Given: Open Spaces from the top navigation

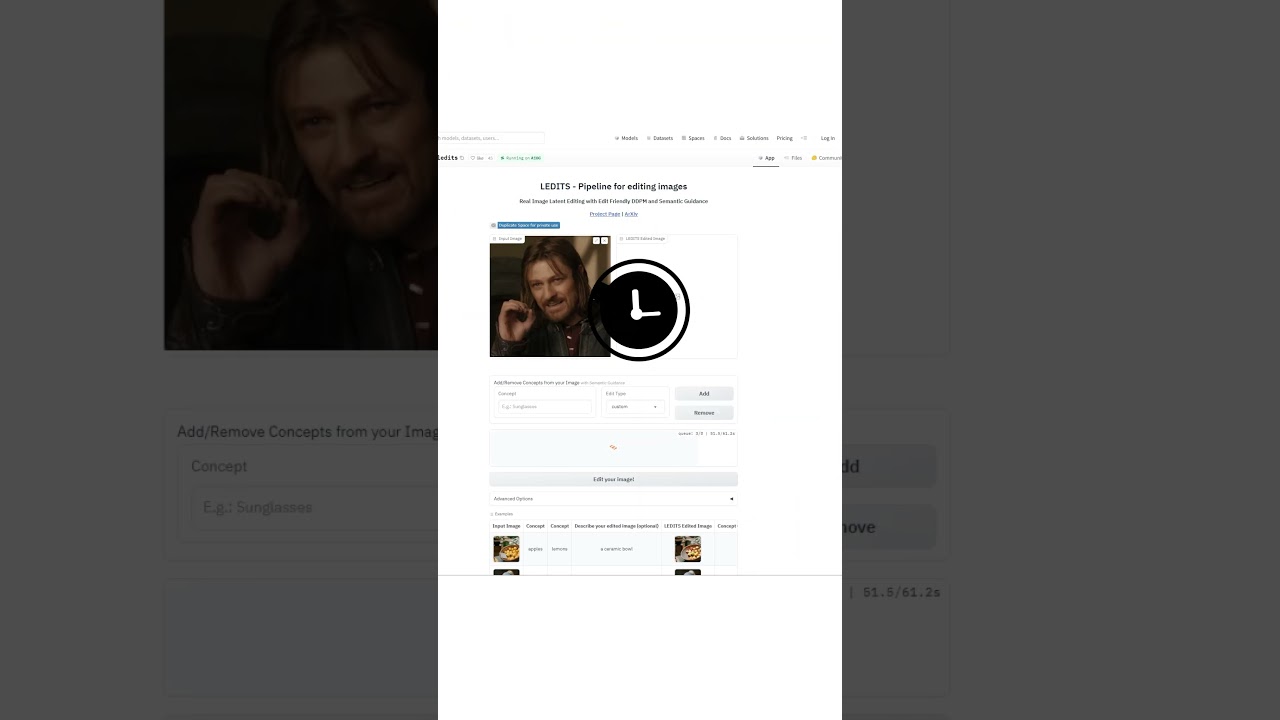Looking at the screenshot, I should pos(693,138).
